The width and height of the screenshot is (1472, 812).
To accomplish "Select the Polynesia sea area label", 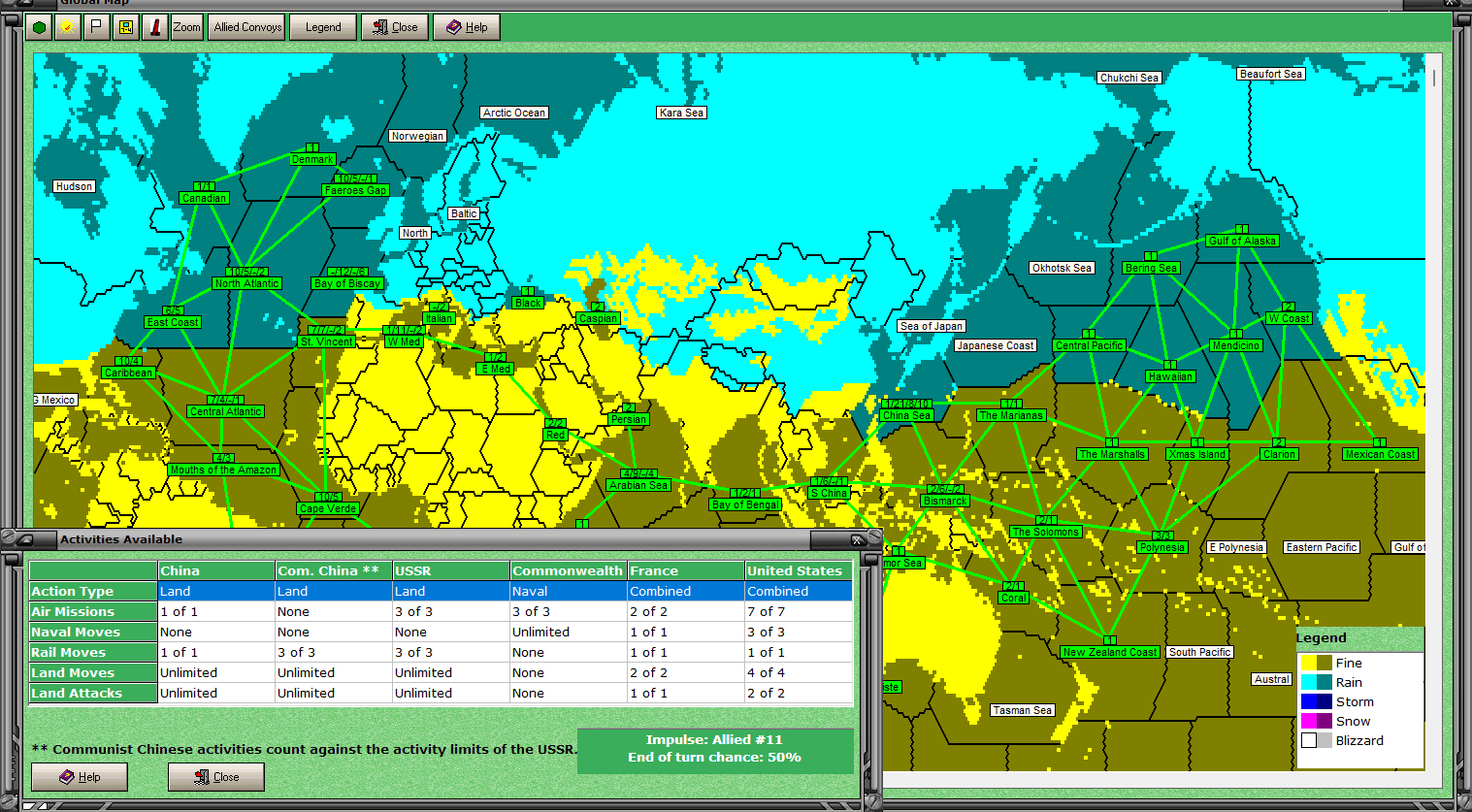I will pos(1162,547).
